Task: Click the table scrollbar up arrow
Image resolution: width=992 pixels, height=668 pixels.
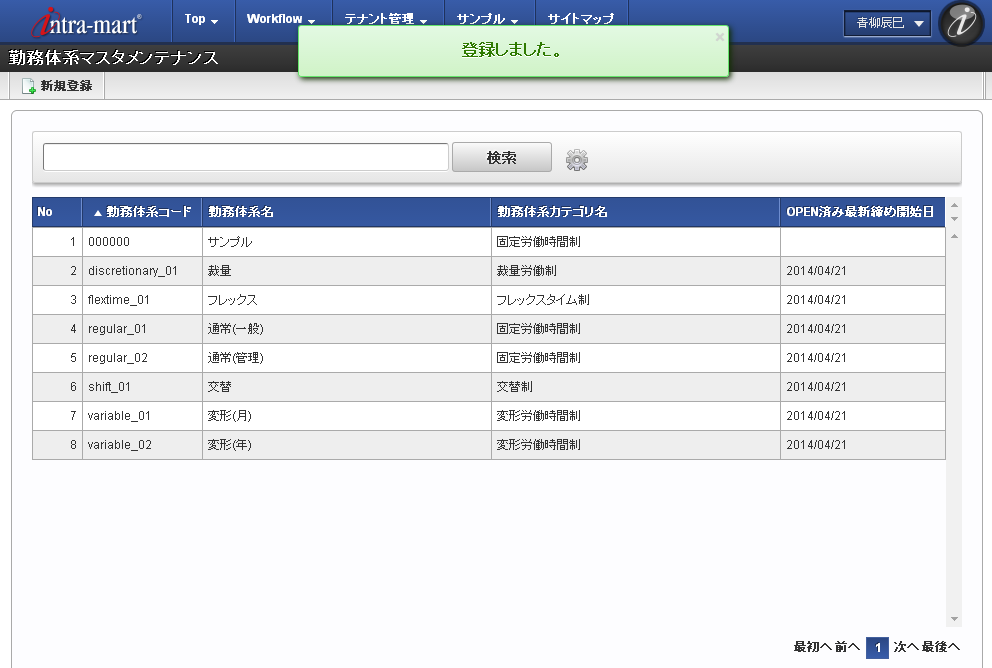Action: pyautogui.click(x=954, y=236)
